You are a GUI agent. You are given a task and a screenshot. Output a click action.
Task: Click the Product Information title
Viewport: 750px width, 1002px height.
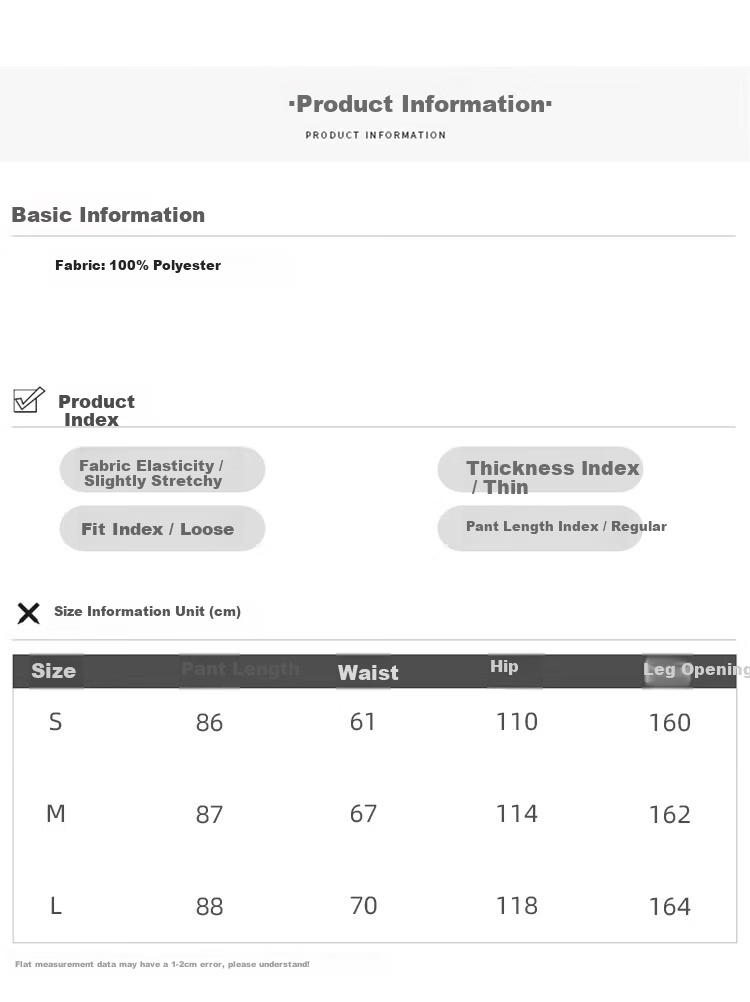pyautogui.click(x=420, y=104)
